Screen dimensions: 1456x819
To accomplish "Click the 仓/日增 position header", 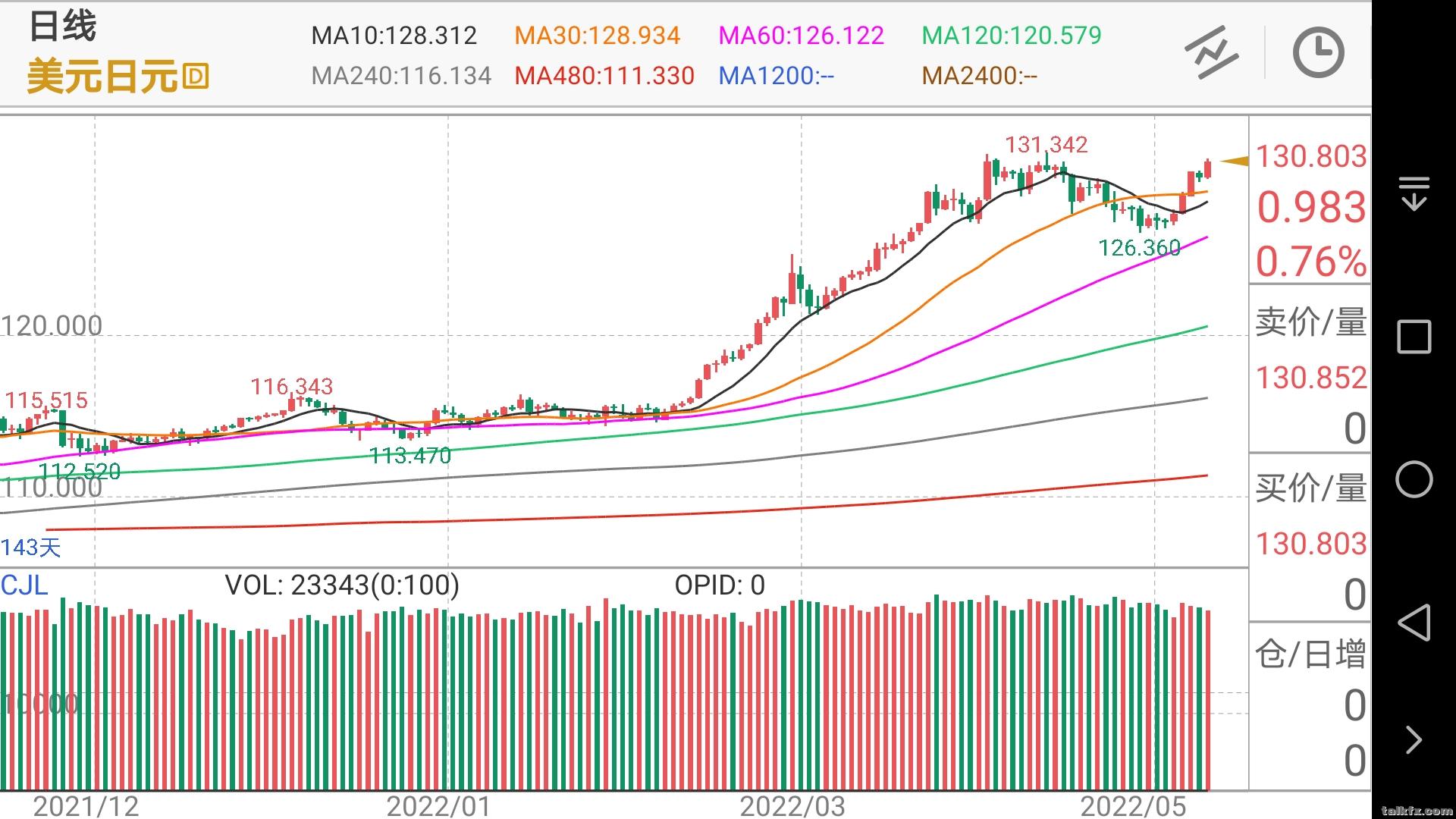I will pyautogui.click(x=1311, y=654).
